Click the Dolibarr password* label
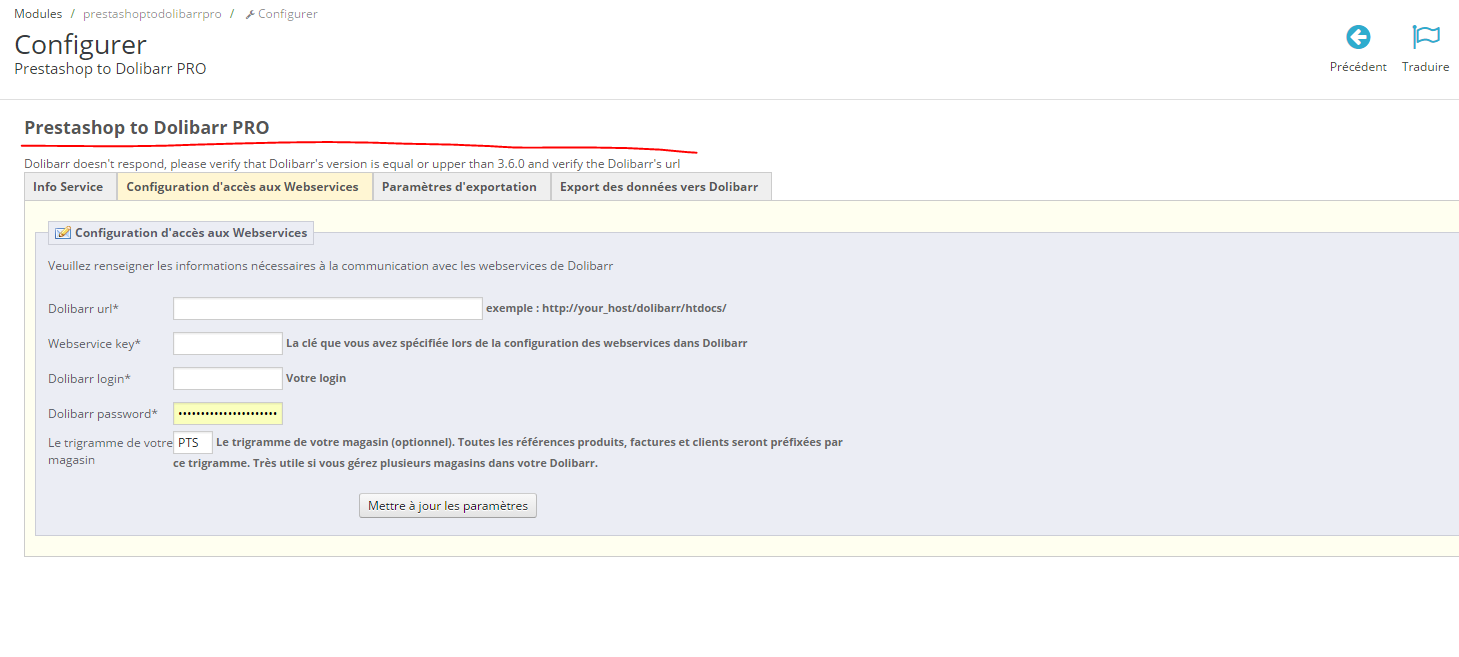The width and height of the screenshot is (1459, 657). (103, 414)
